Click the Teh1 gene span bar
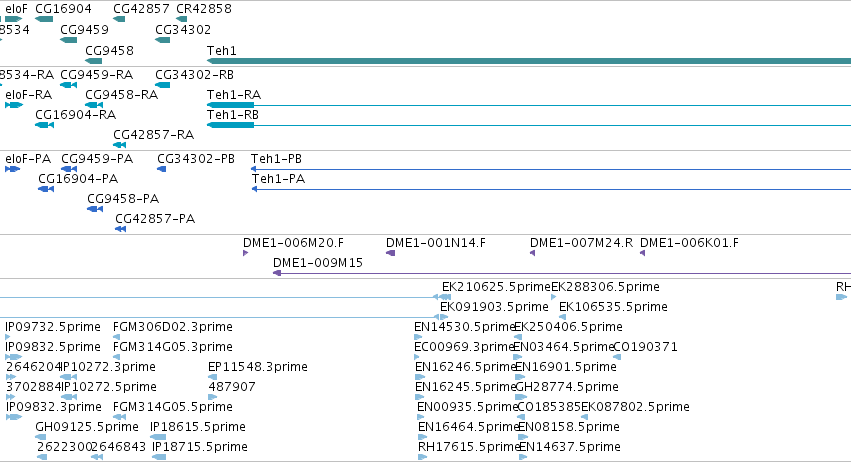This screenshot has width=851, height=462. (x=529, y=61)
